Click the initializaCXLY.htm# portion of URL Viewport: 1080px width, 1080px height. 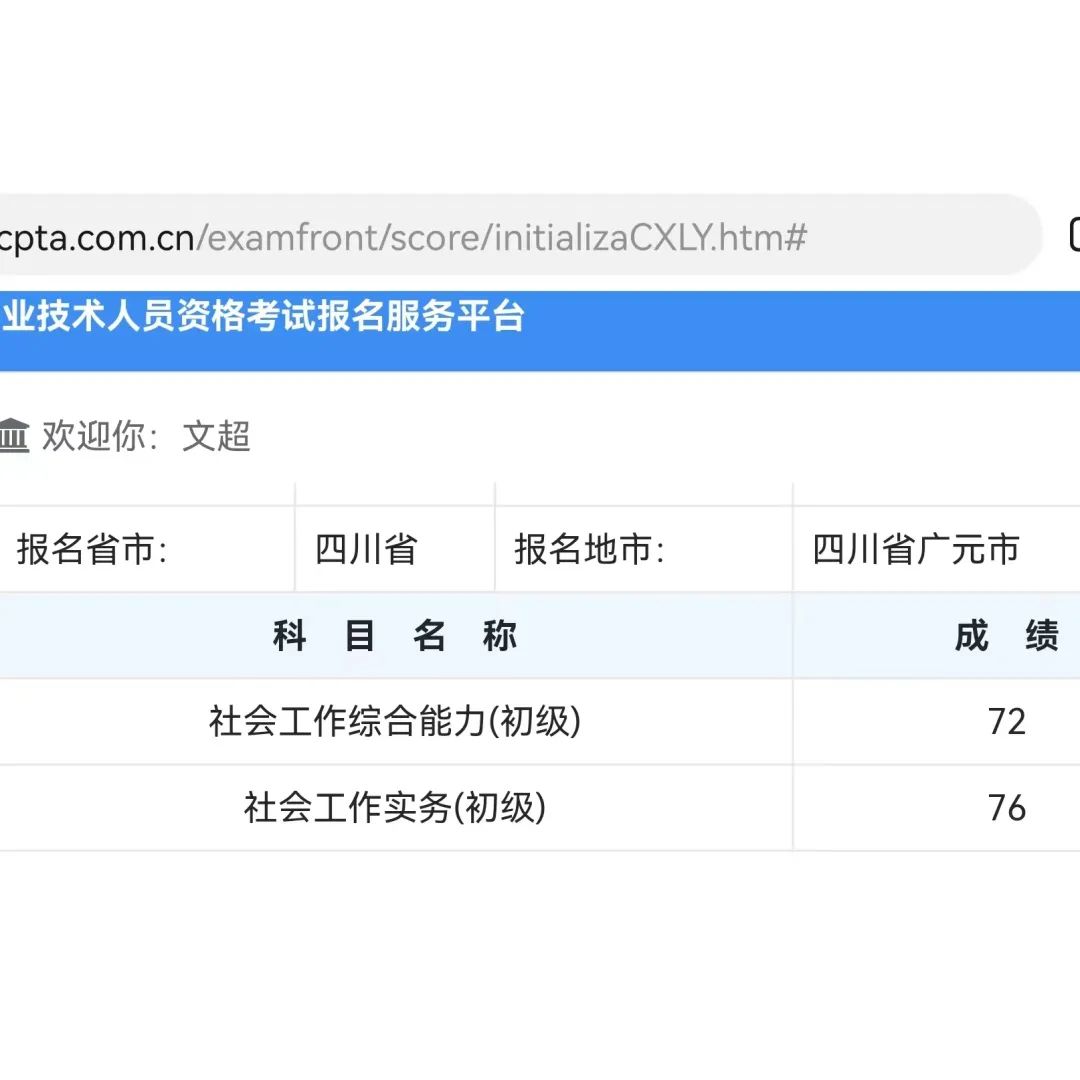coord(652,238)
